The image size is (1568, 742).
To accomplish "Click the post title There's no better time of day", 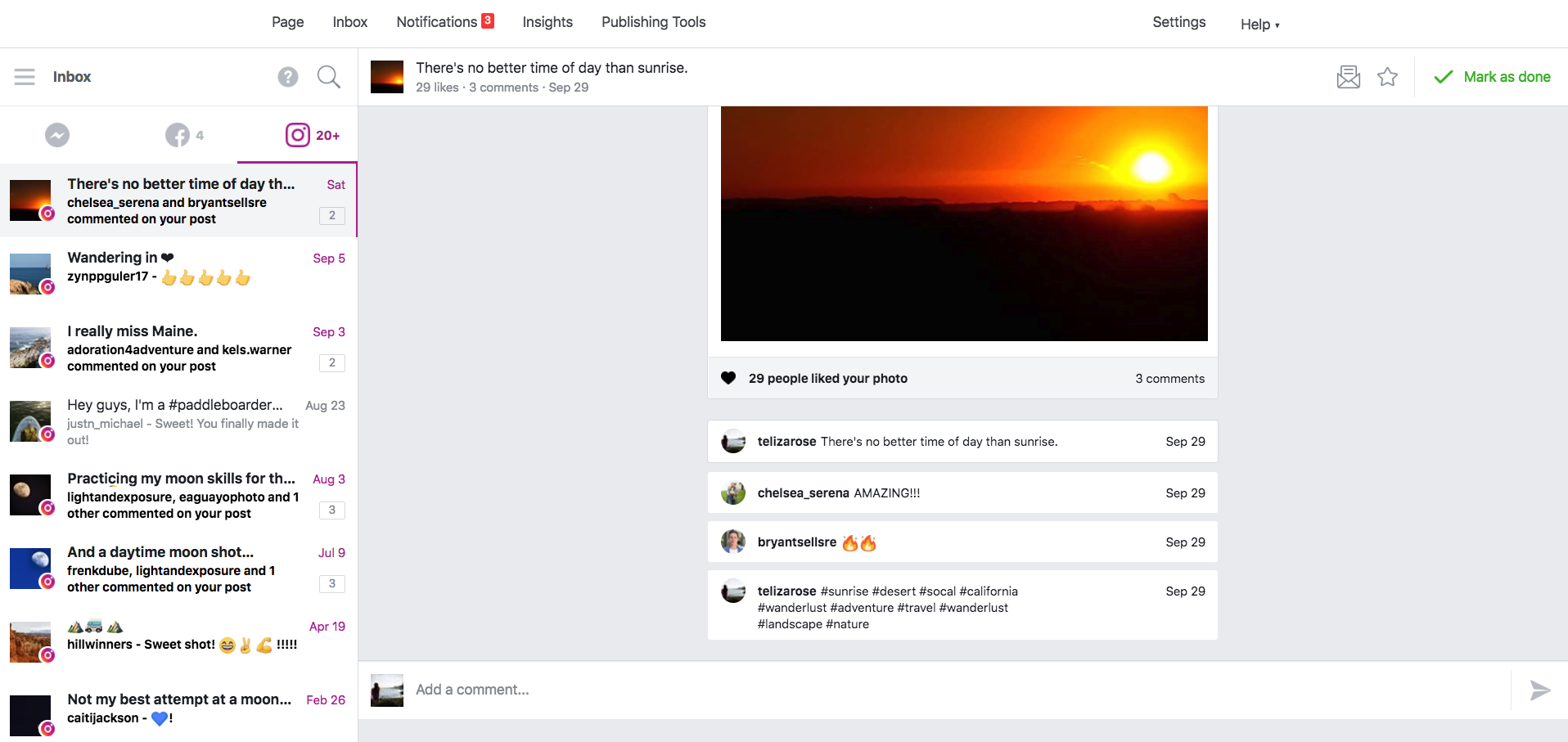I will pos(552,68).
